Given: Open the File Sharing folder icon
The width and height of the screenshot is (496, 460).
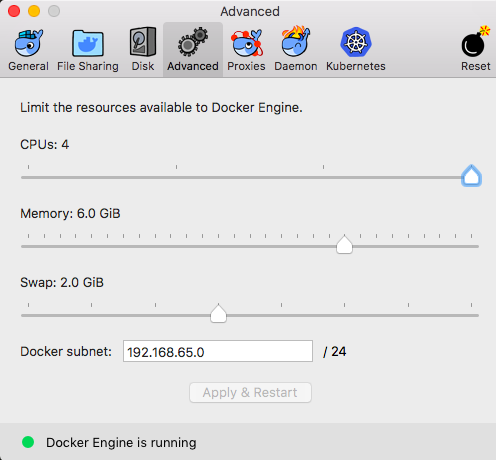Looking at the screenshot, I should (88, 43).
